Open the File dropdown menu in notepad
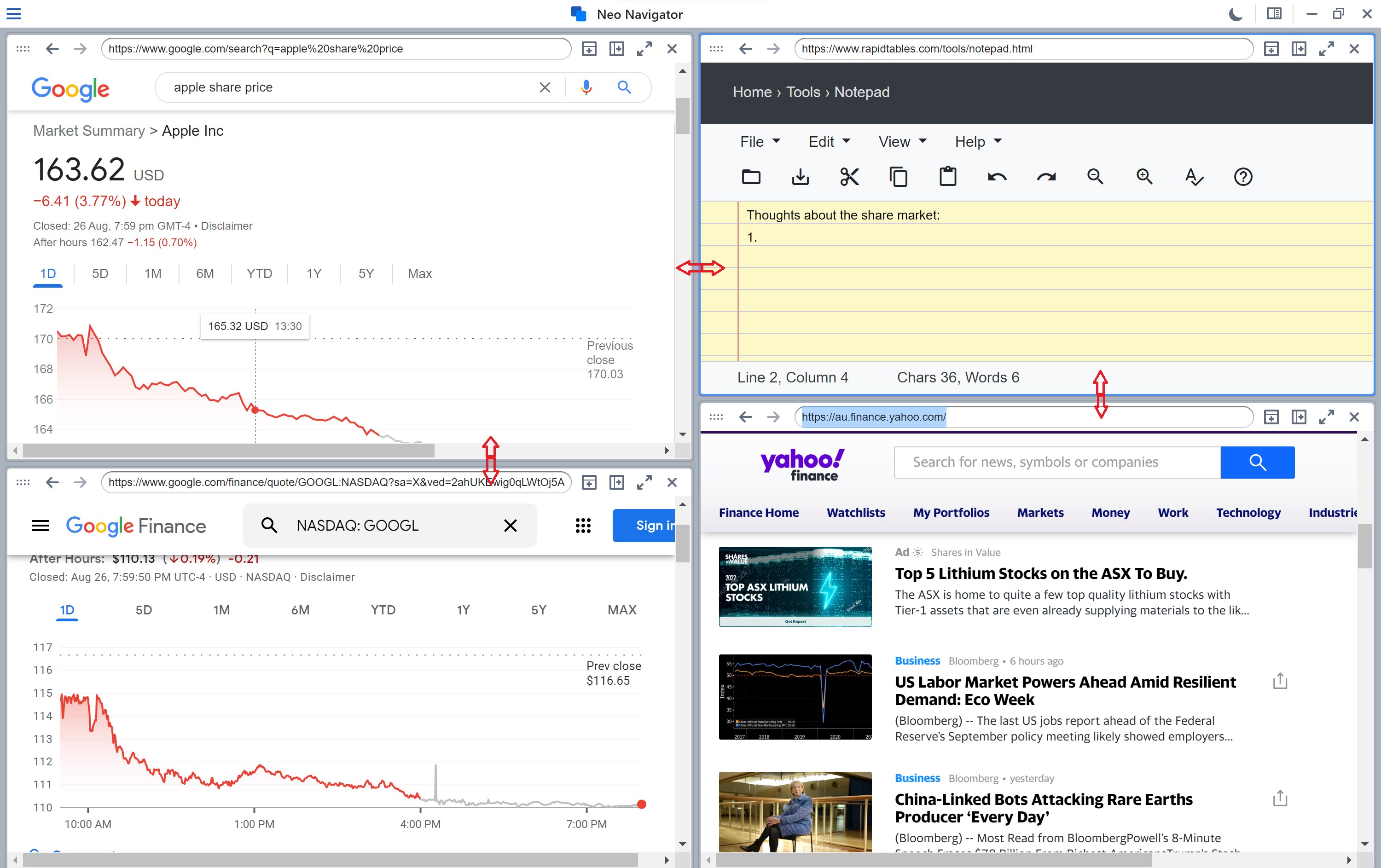 [x=760, y=142]
